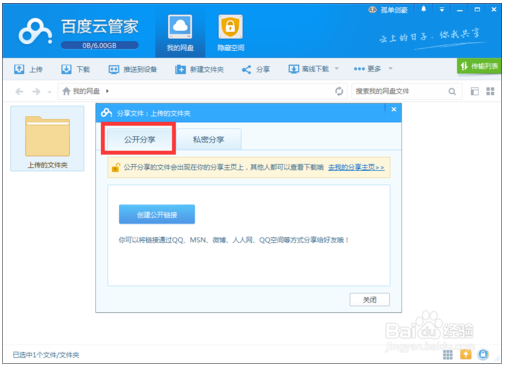Image resolution: width=505 pixels, height=366 pixels.
Task: Close the 分享文件 dialog with X
Action: click(394, 109)
